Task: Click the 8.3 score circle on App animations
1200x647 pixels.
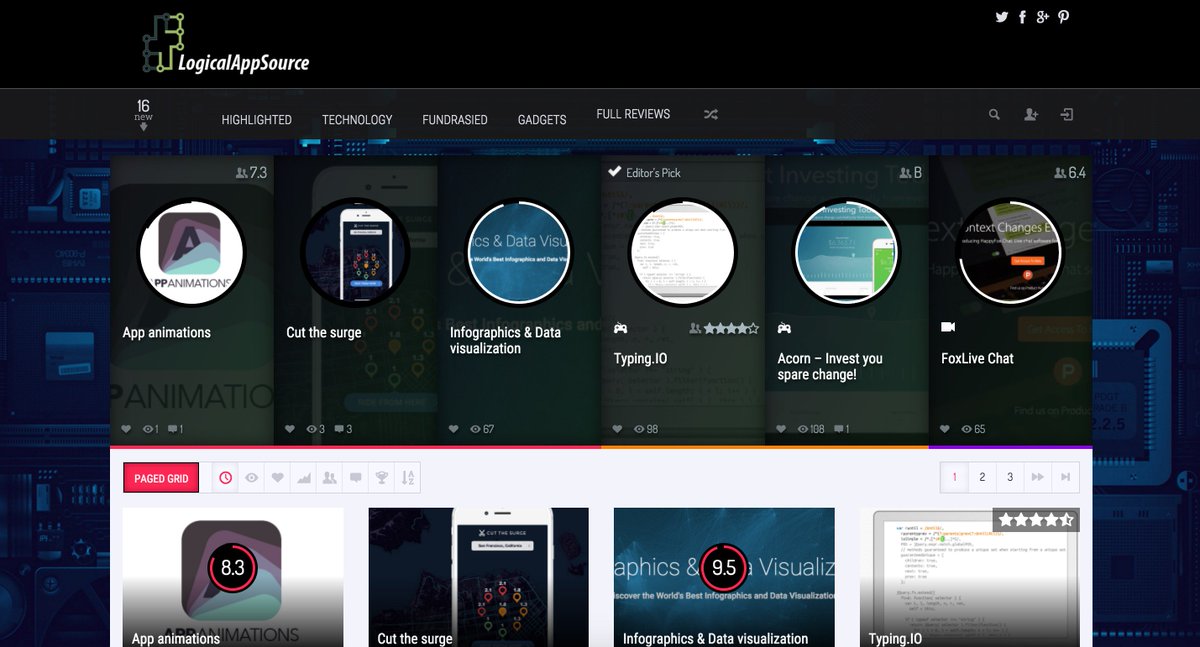Action: (x=232, y=568)
